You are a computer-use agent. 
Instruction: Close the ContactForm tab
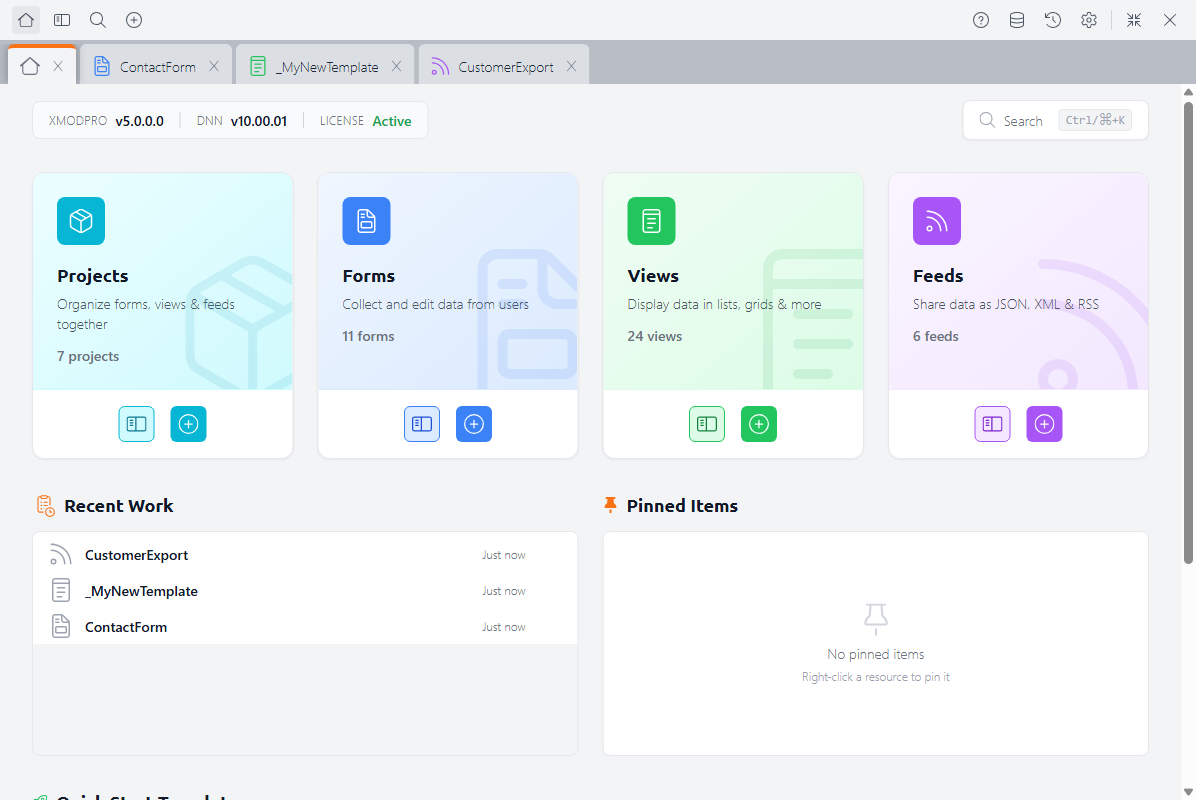coord(214,66)
